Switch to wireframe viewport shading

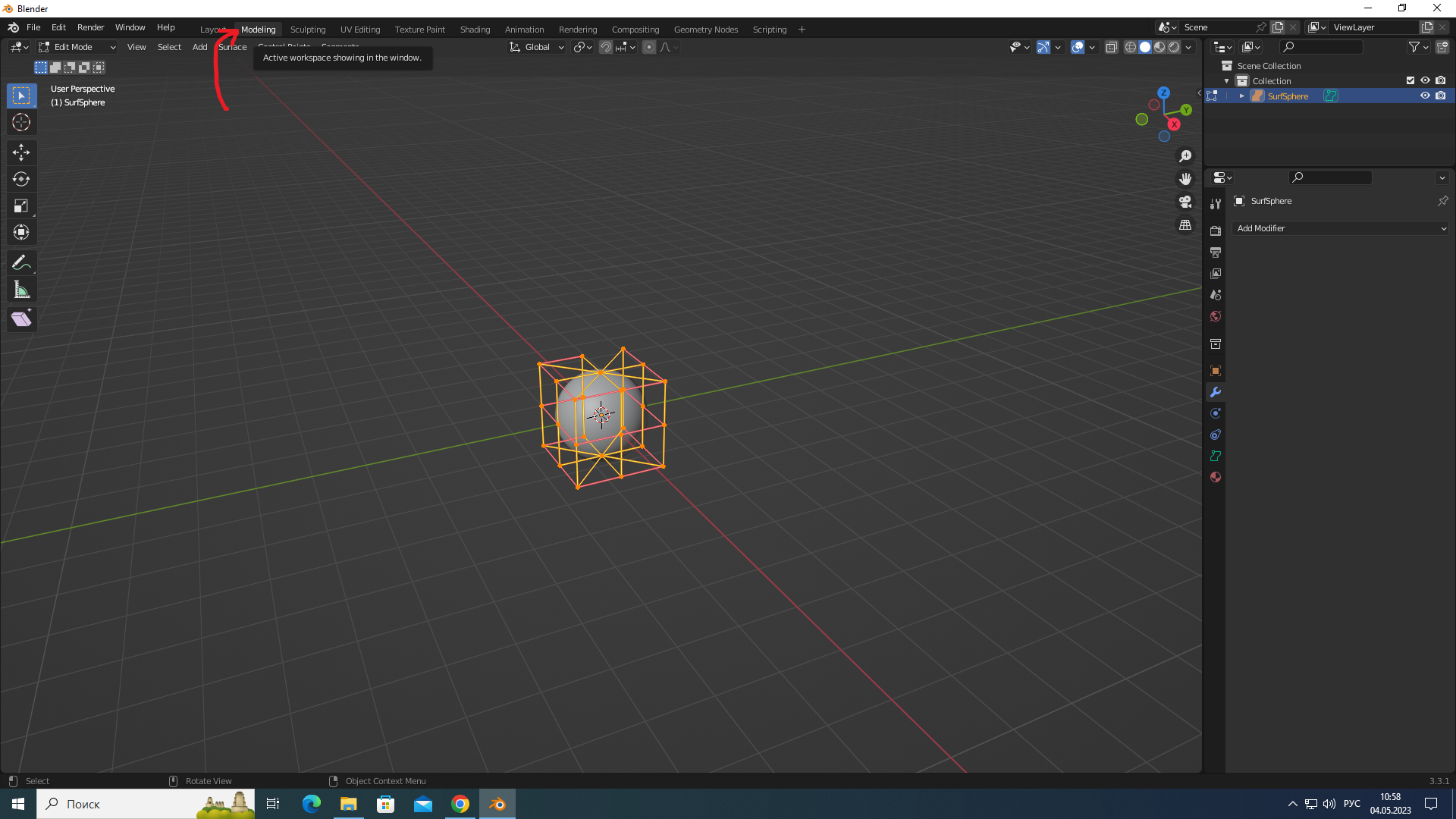click(1130, 47)
